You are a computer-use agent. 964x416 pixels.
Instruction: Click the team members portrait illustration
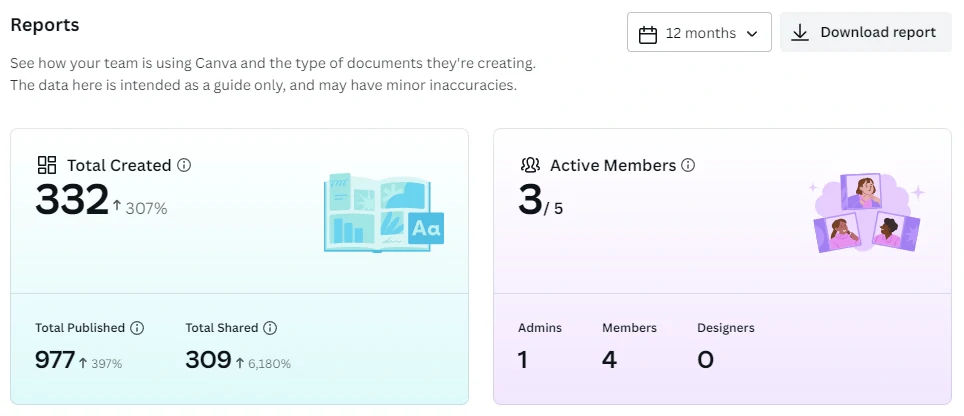tap(866, 213)
